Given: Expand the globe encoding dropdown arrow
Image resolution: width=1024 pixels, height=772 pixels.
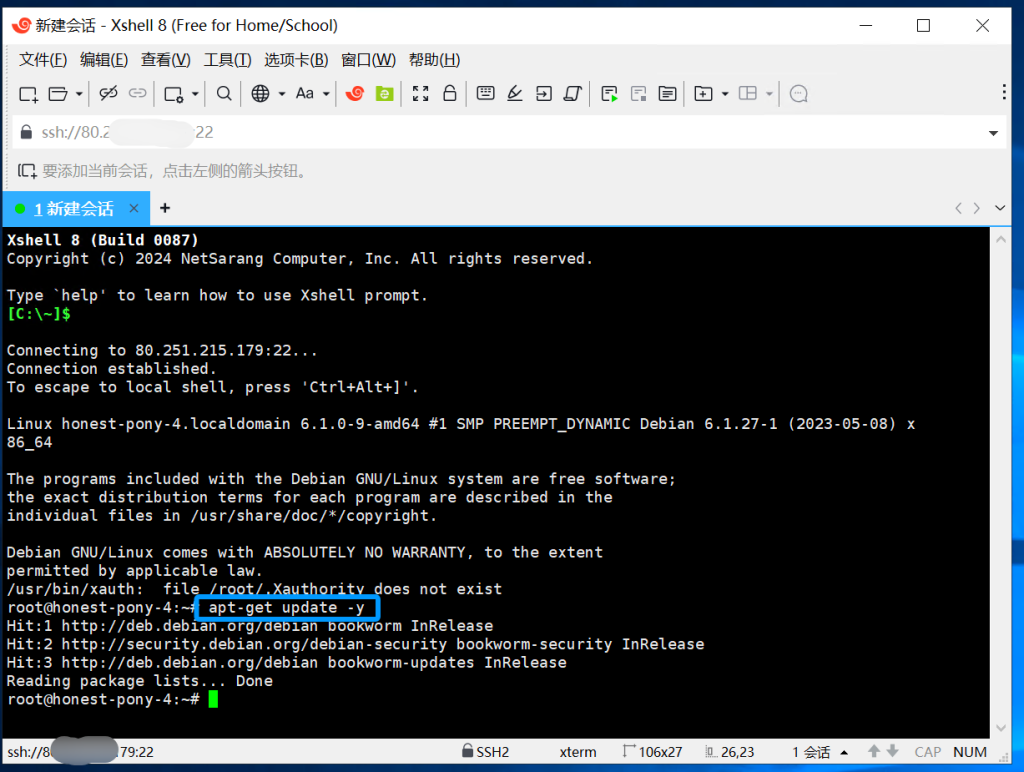Looking at the screenshot, I should (x=282, y=94).
